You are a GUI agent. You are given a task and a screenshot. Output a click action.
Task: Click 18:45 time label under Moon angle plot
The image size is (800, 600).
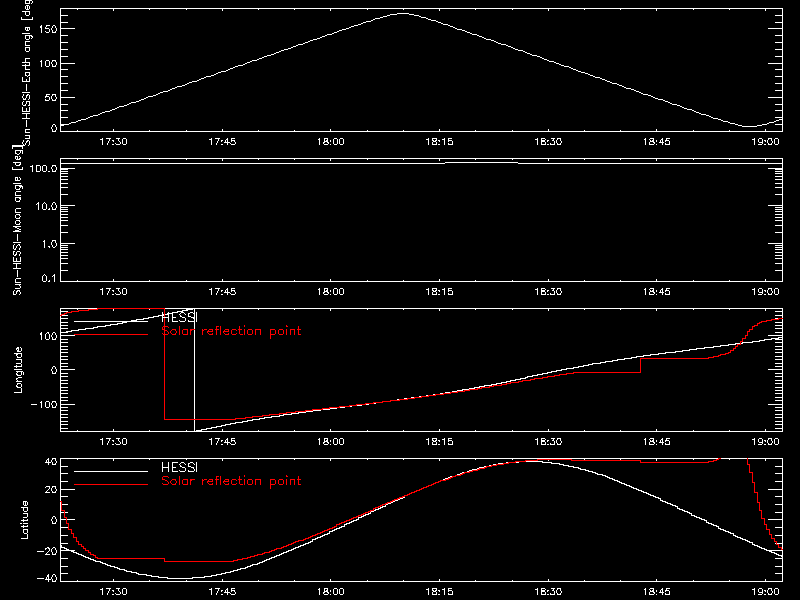(657, 291)
